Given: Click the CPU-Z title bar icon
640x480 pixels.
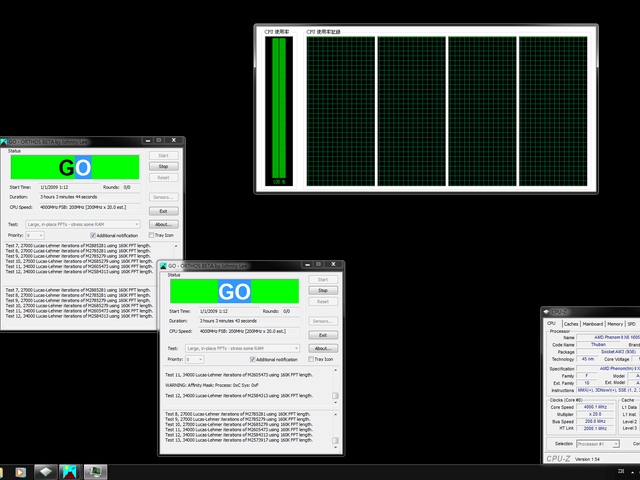Looking at the screenshot, I should pyautogui.click(x=547, y=312).
